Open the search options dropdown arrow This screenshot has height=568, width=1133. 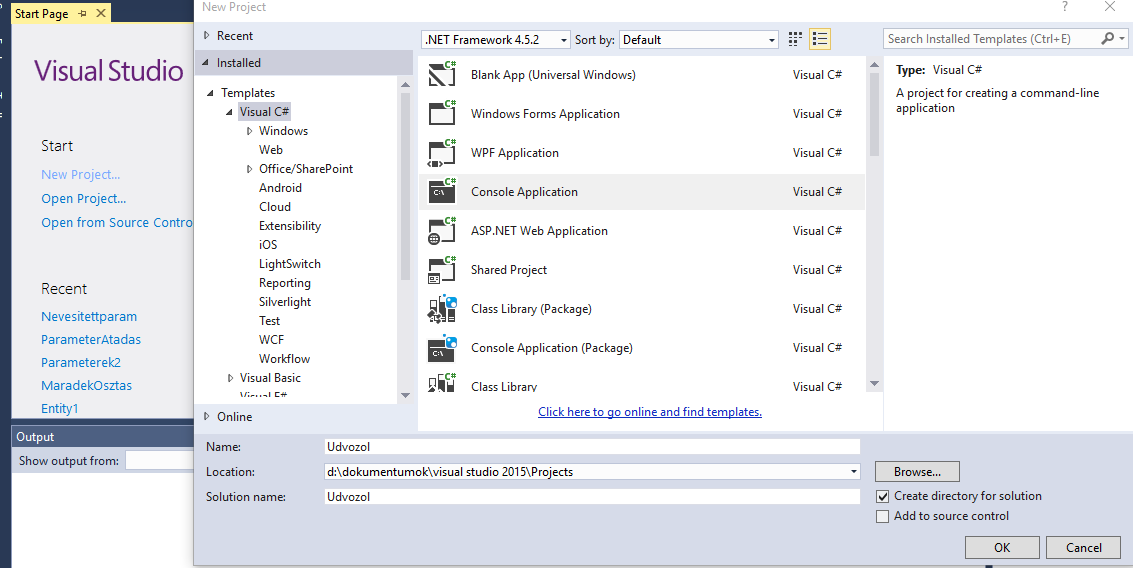tap(1121, 39)
